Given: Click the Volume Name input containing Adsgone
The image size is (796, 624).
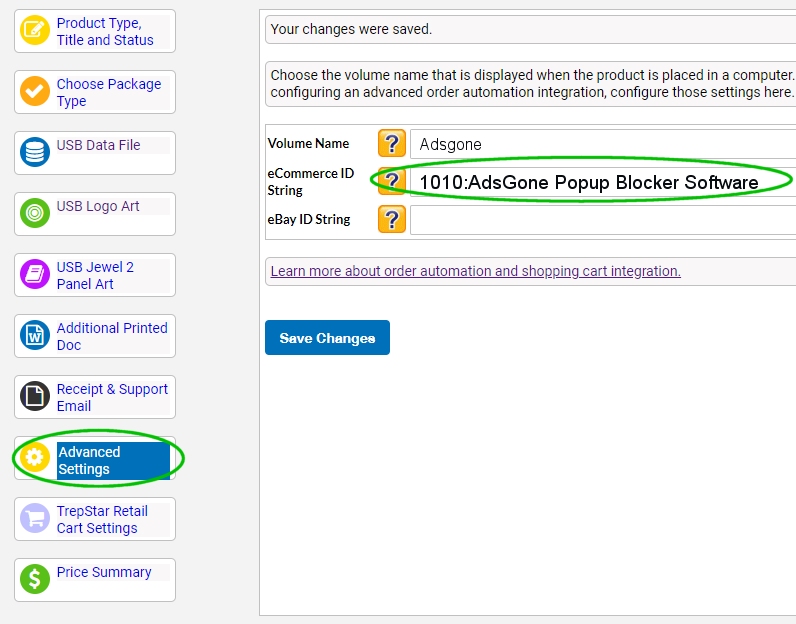Looking at the screenshot, I should pyautogui.click(x=603, y=144).
